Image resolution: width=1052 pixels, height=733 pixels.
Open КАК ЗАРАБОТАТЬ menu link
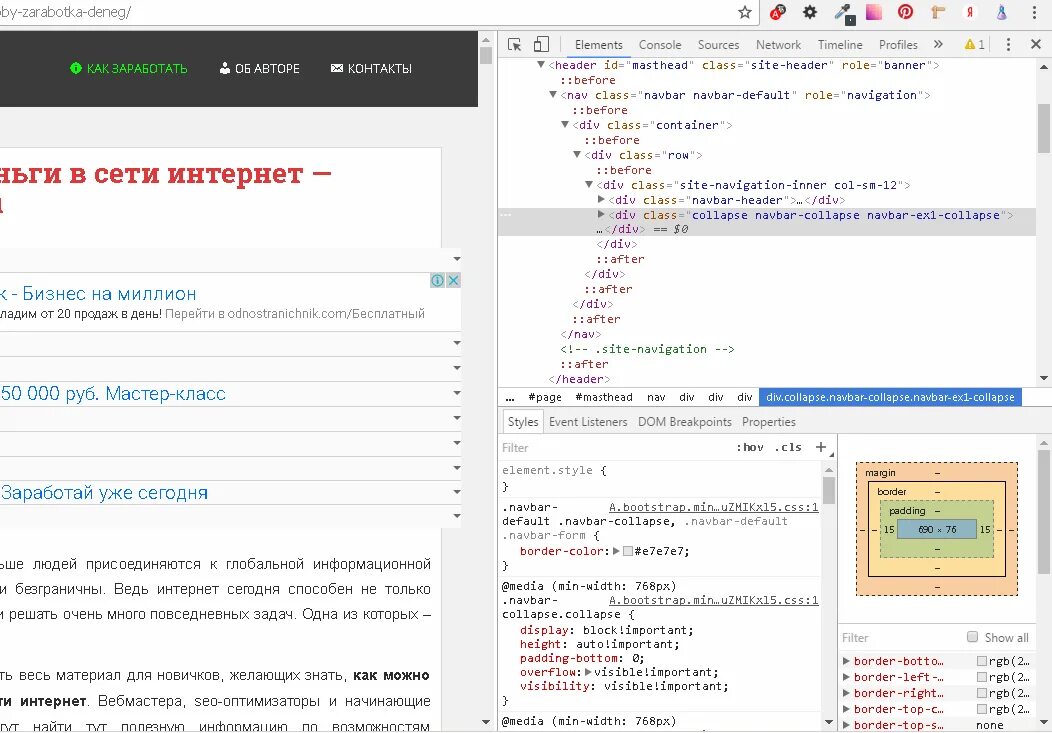coord(129,68)
